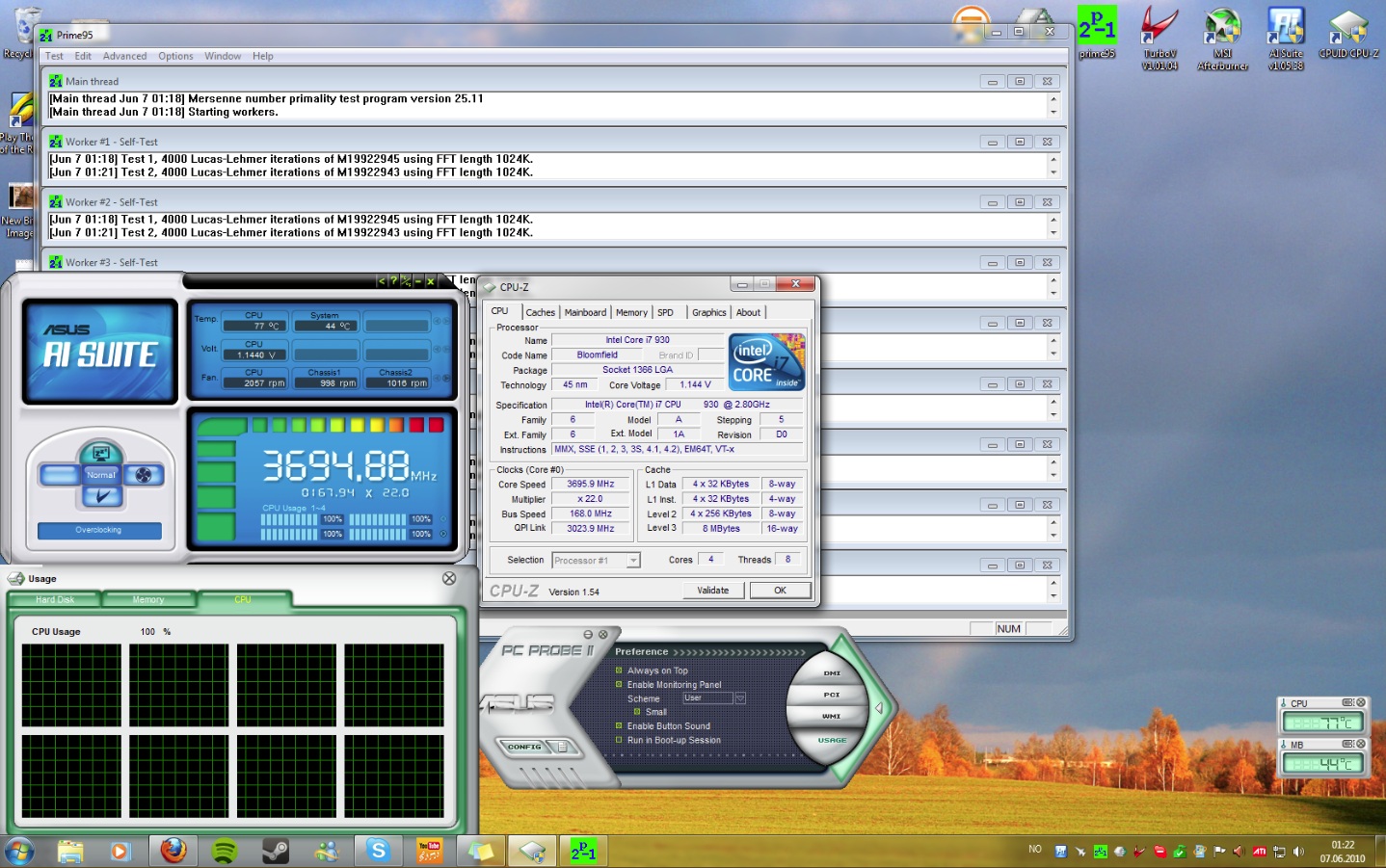Open the About tab in CPU-Z
1386x868 pixels.
748,312
